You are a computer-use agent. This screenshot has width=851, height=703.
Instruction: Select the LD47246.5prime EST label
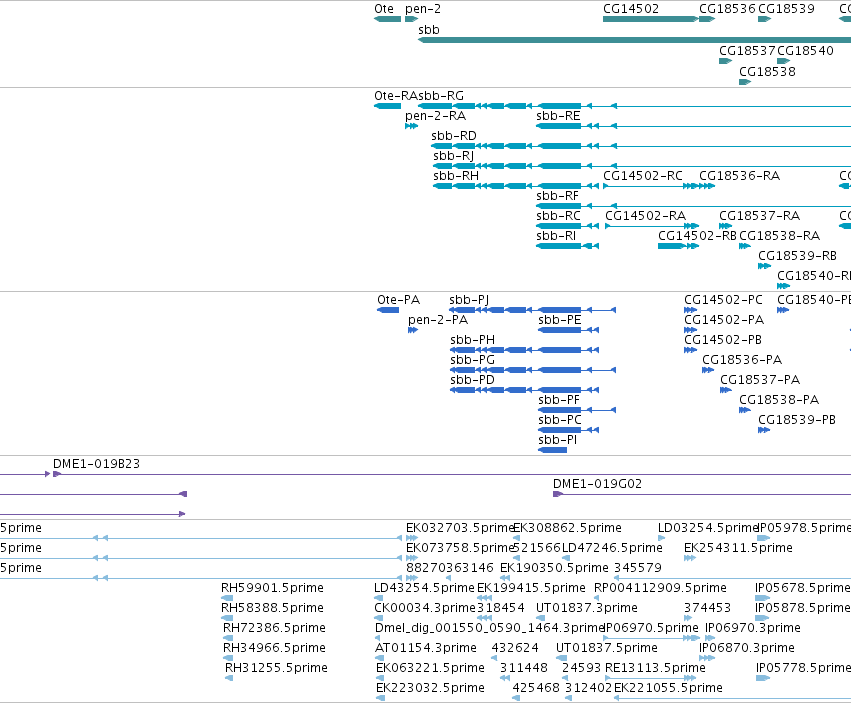(612, 548)
